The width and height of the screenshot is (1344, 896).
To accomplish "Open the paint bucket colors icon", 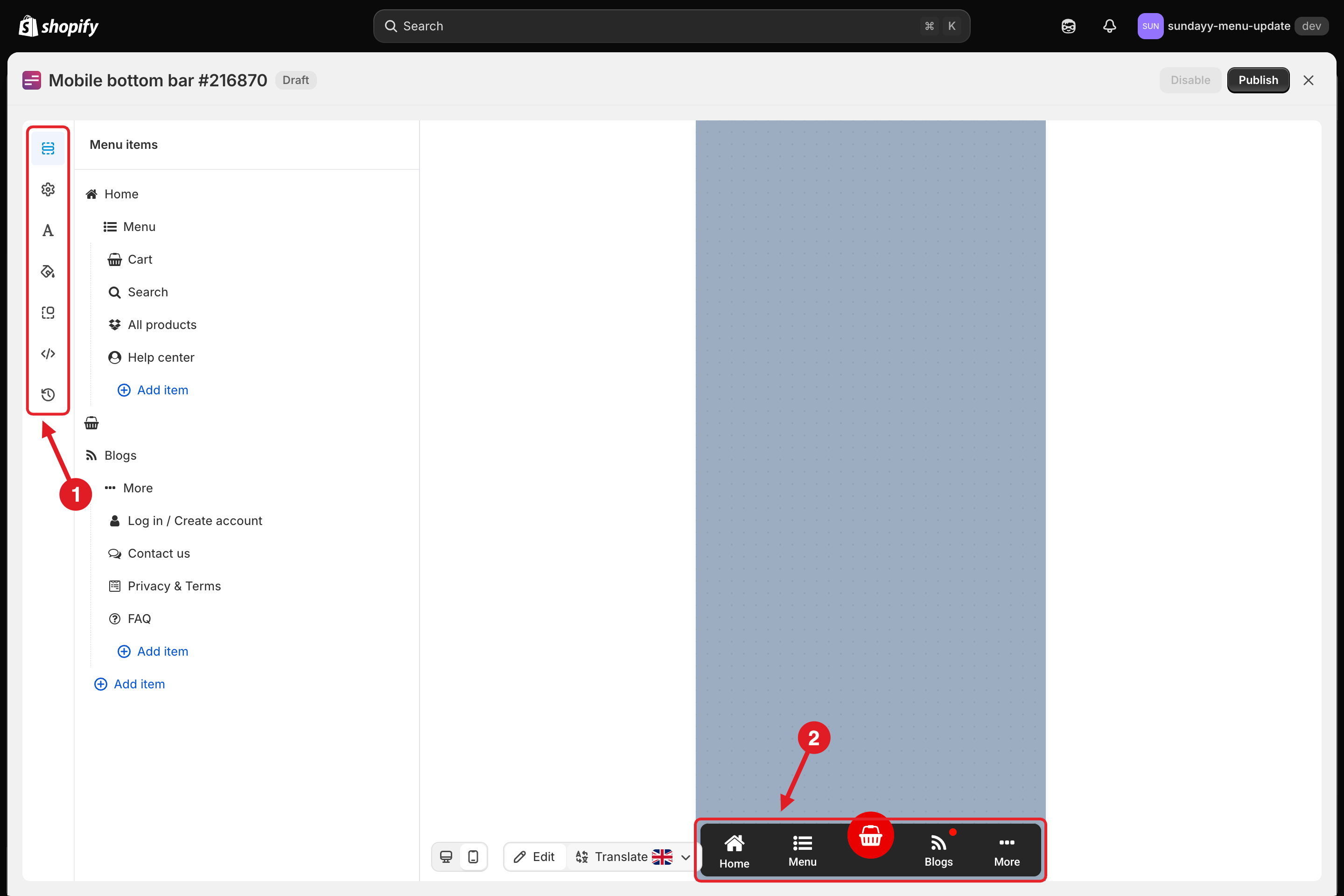I will click(x=48, y=272).
